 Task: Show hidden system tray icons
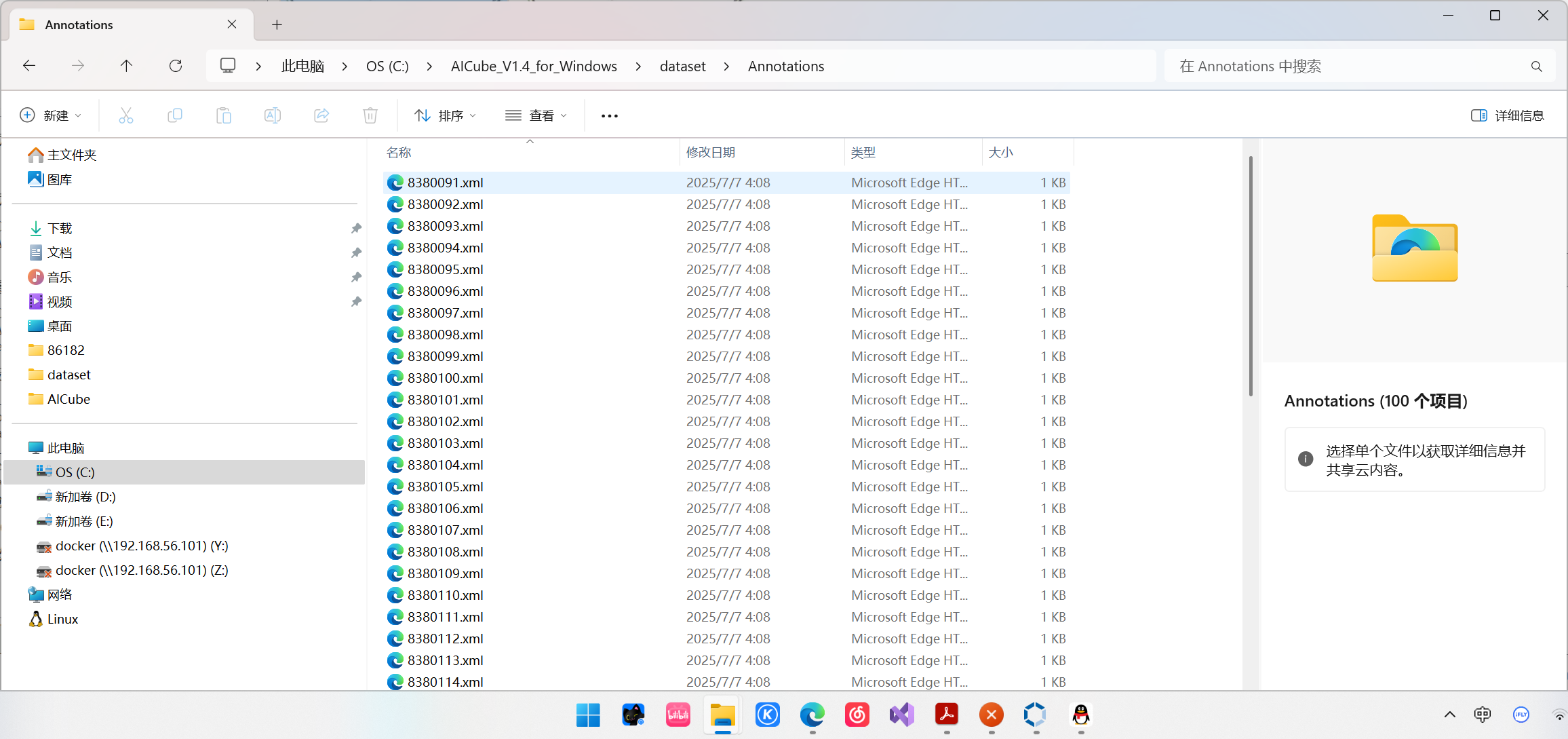point(1450,715)
